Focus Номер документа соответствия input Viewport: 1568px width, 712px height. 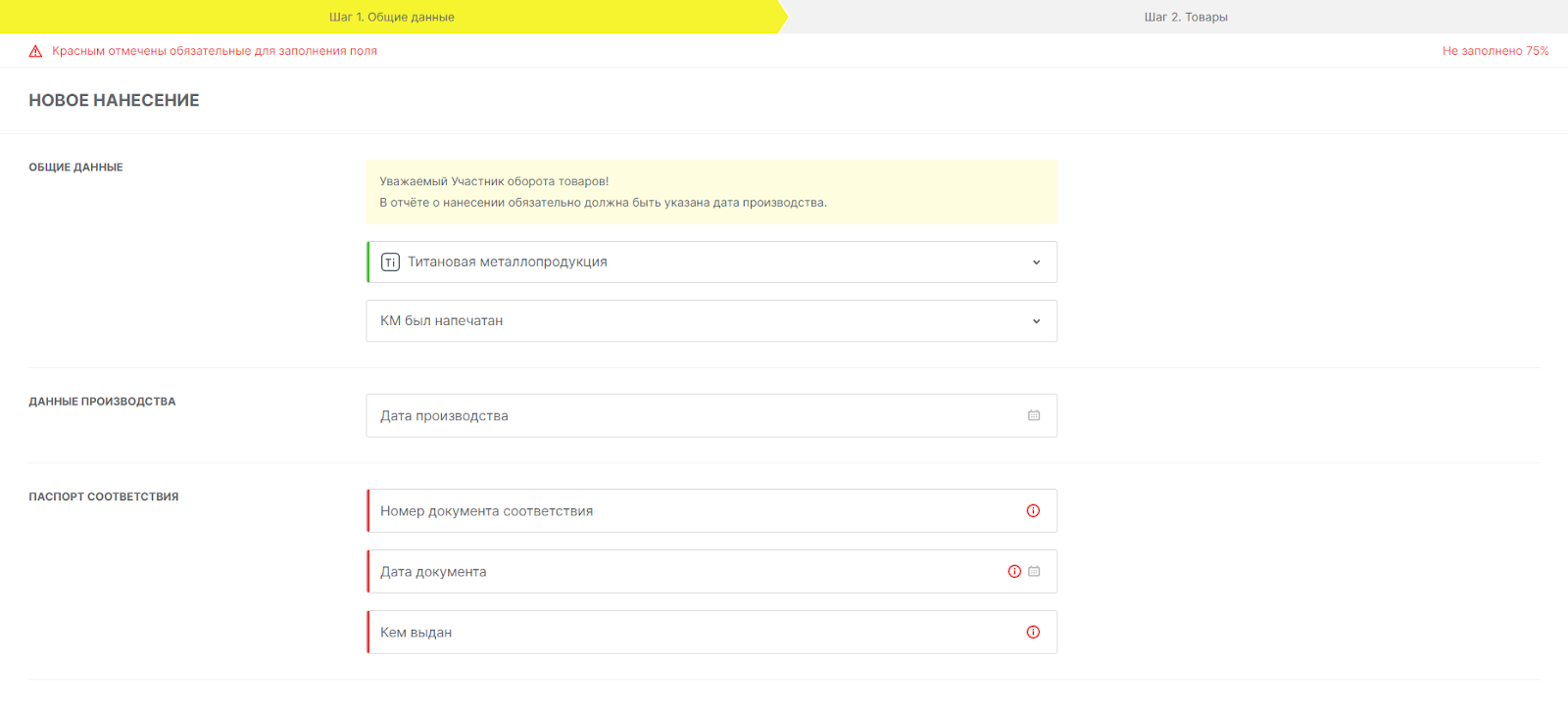click(x=711, y=510)
